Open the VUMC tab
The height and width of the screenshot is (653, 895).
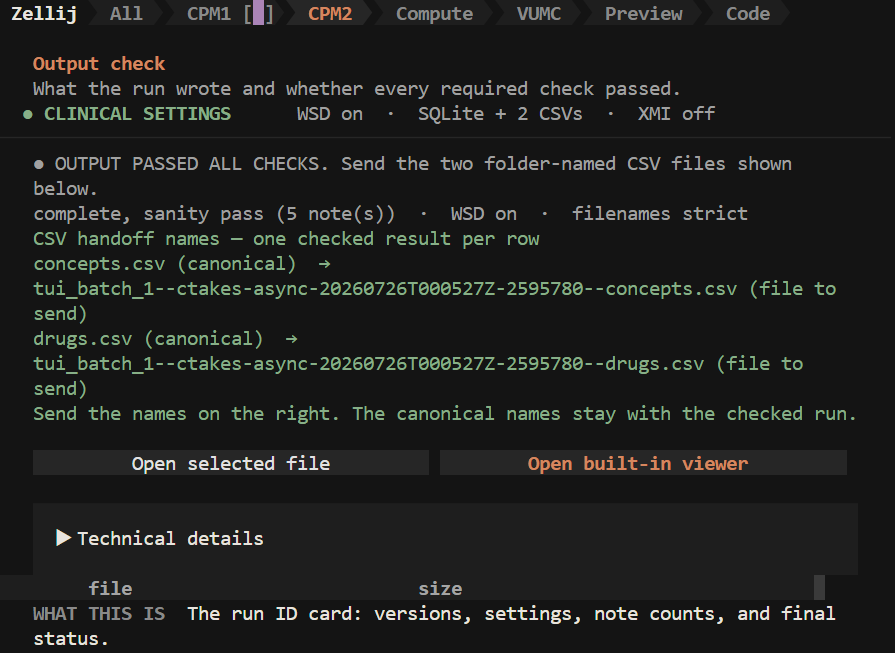click(x=538, y=13)
